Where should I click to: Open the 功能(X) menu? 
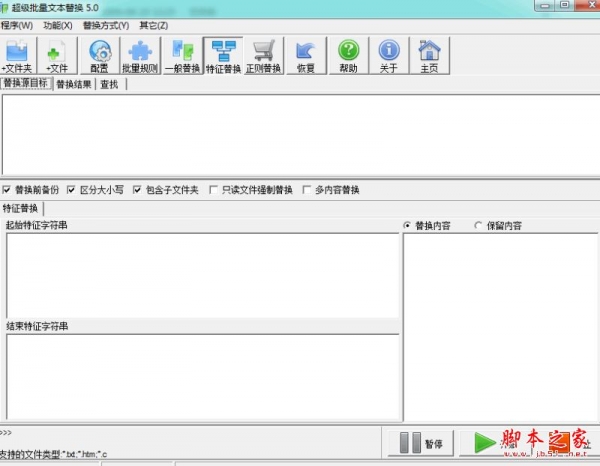tap(58, 26)
